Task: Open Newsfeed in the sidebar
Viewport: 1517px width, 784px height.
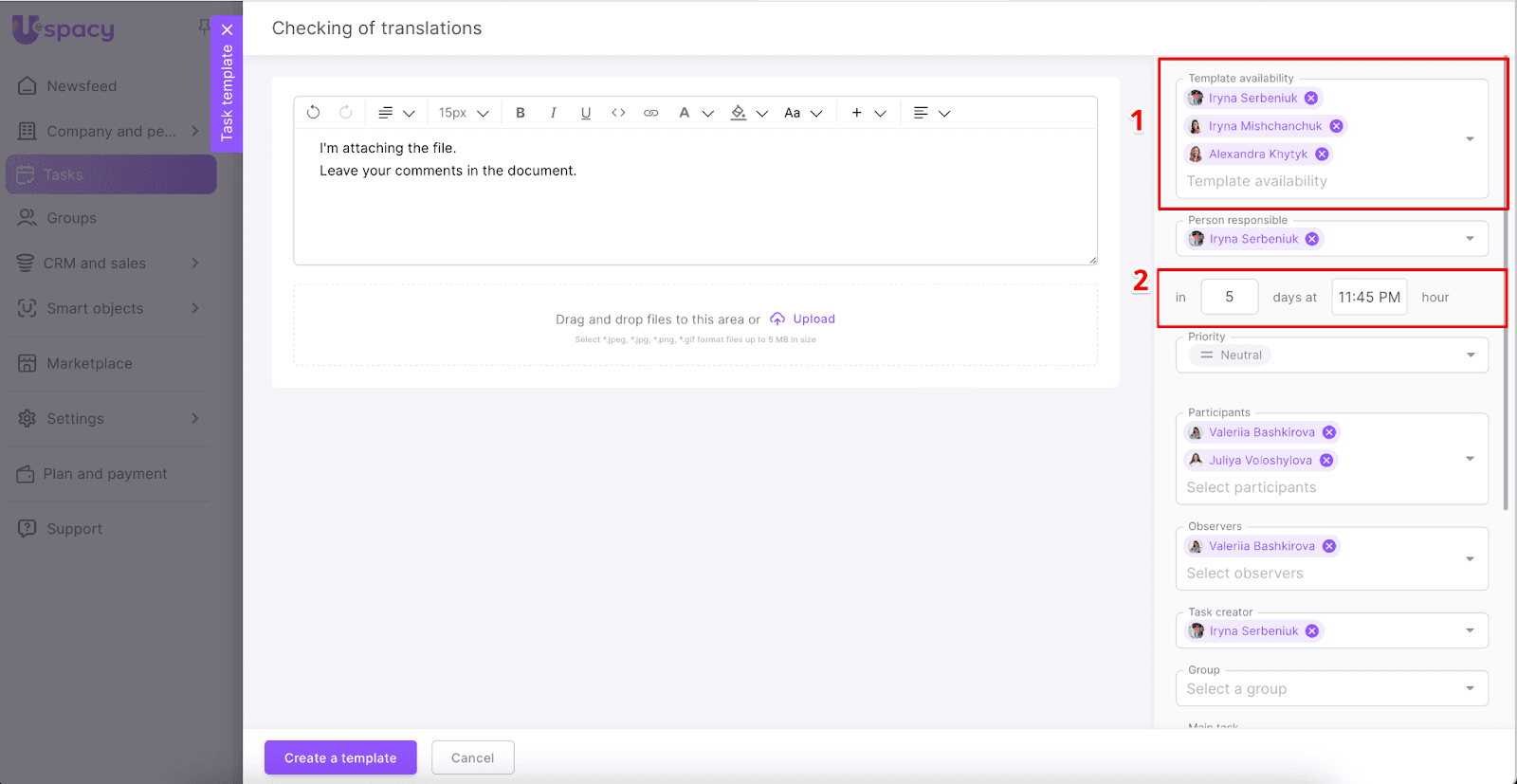Action: click(x=82, y=86)
